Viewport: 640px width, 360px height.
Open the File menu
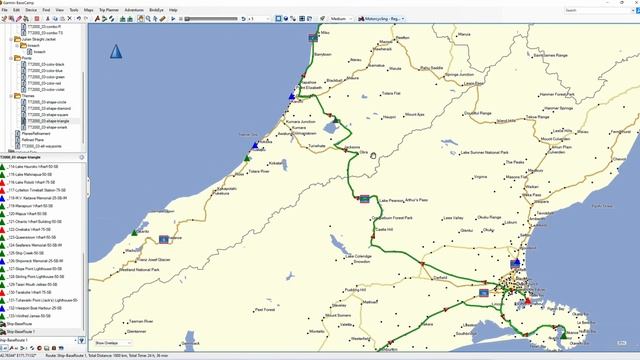4,10
